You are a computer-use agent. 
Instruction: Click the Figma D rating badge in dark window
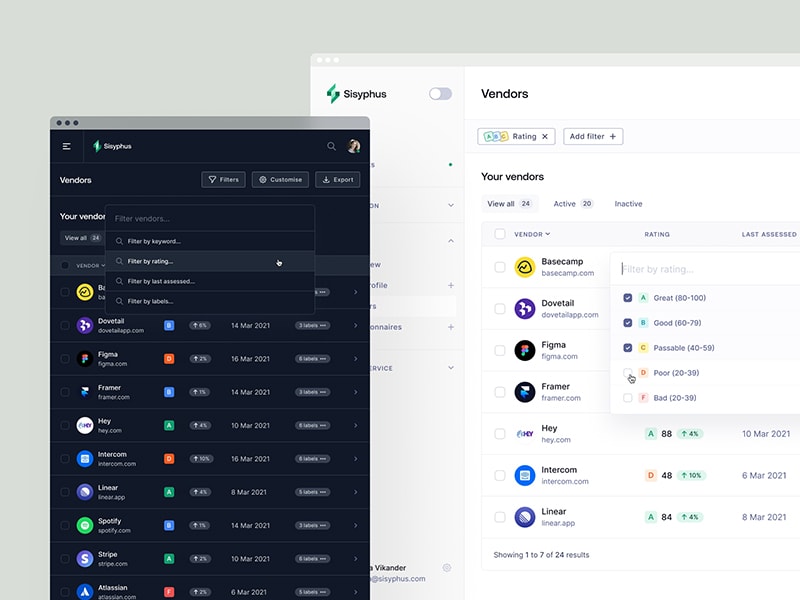pos(169,359)
